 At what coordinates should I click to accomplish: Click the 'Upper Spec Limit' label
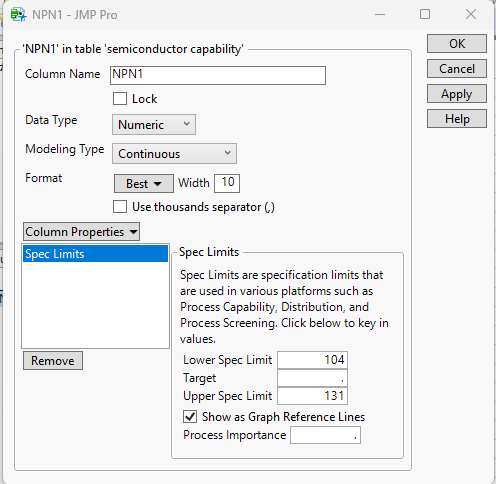point(228,396)
